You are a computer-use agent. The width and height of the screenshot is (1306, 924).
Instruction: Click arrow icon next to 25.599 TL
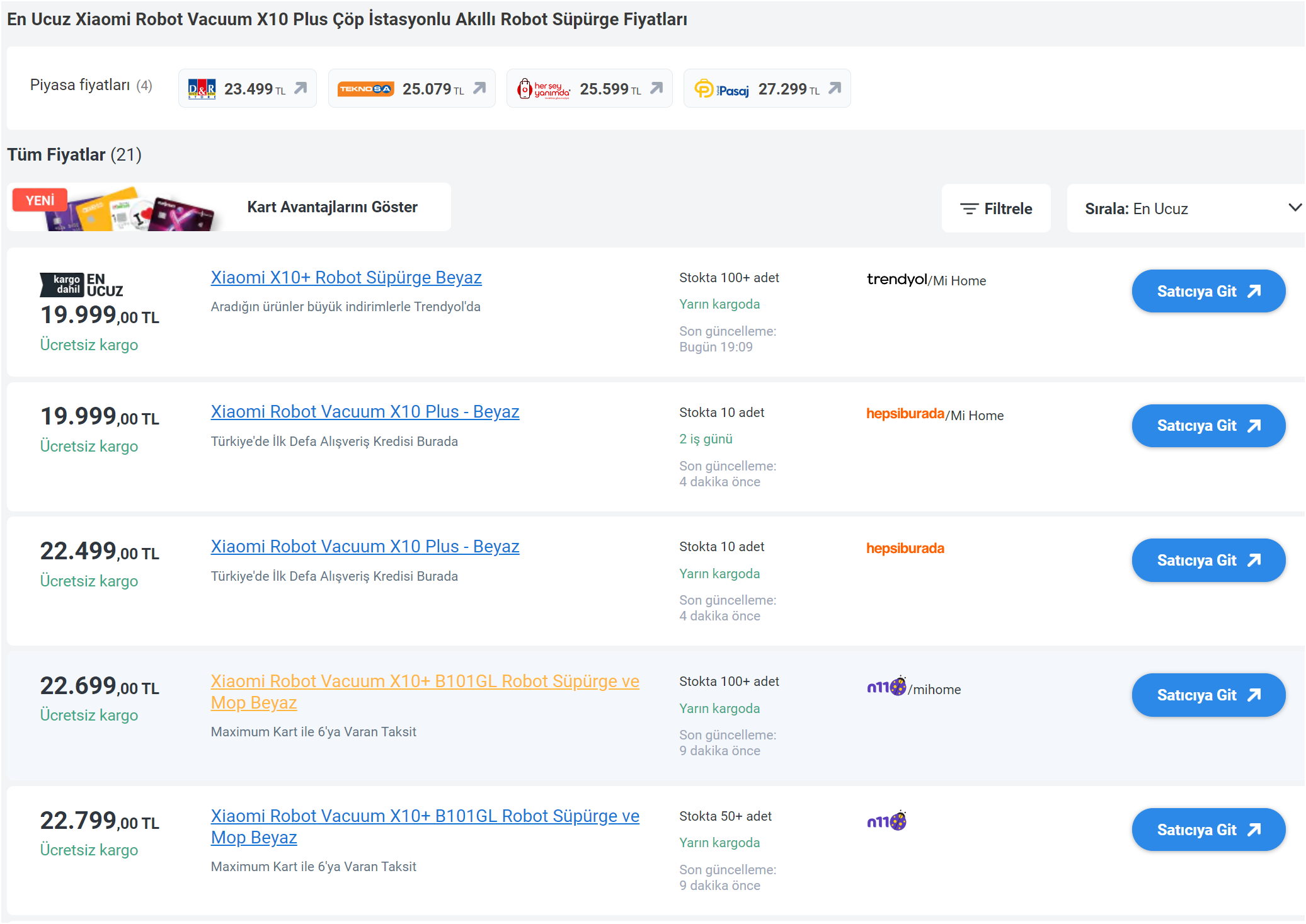pos(656,88)
